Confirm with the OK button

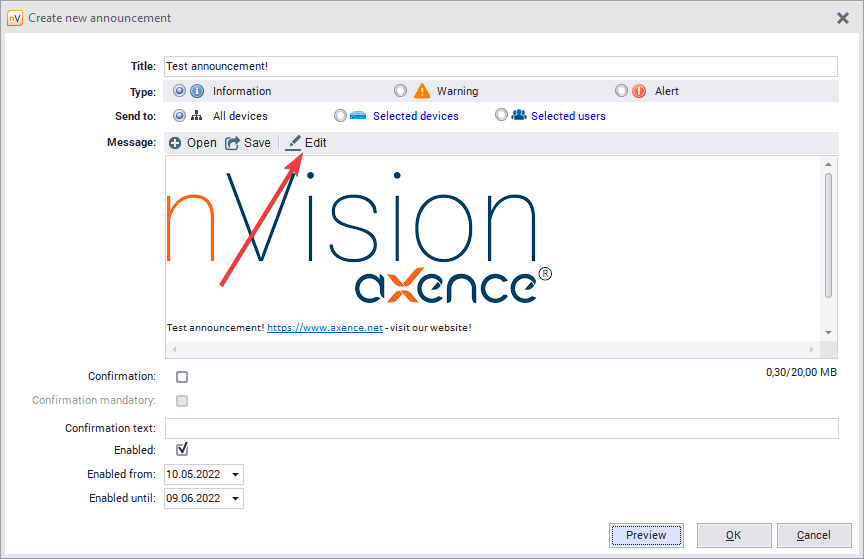734,535
